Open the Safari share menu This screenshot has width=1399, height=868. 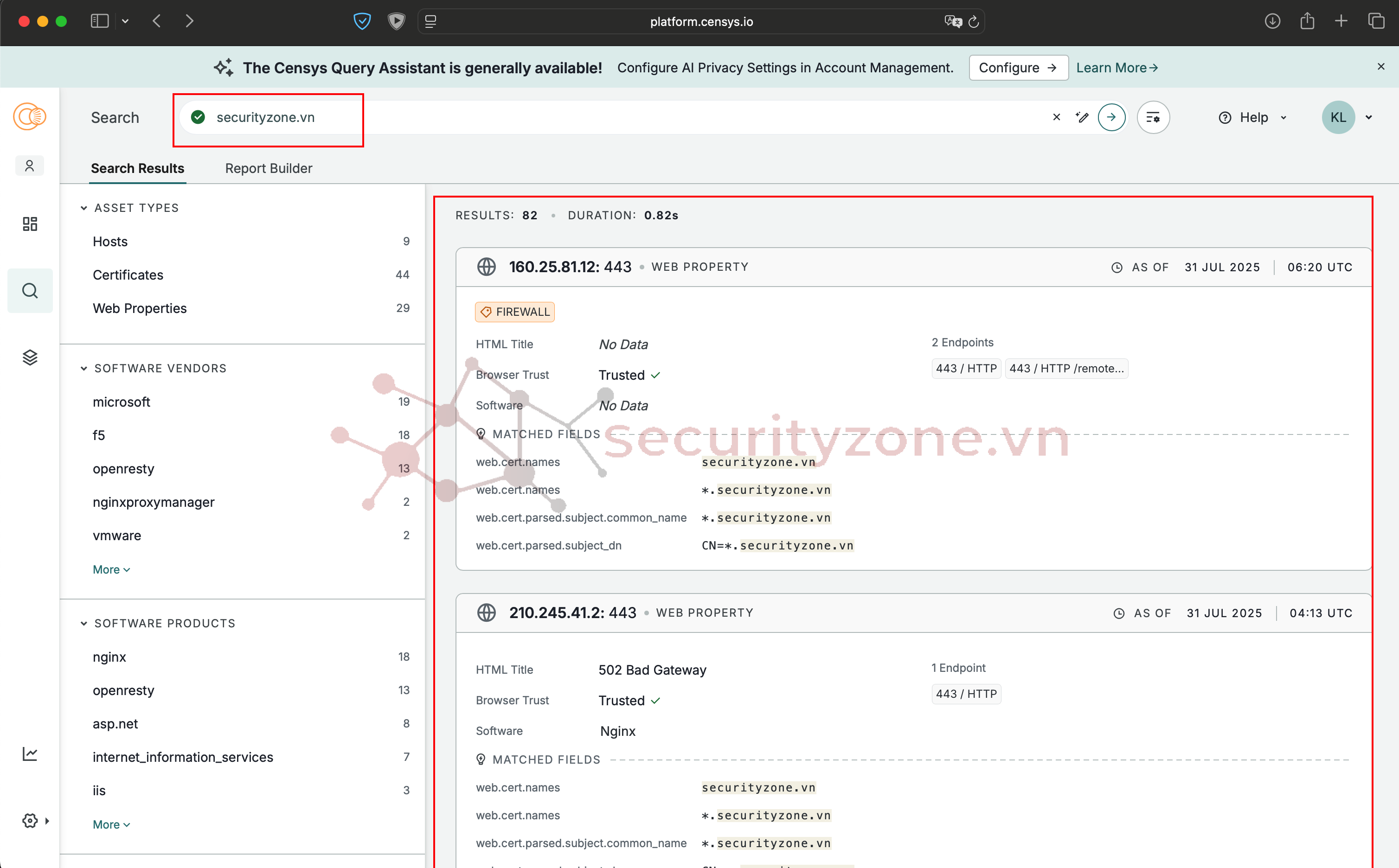point(1308,21)
